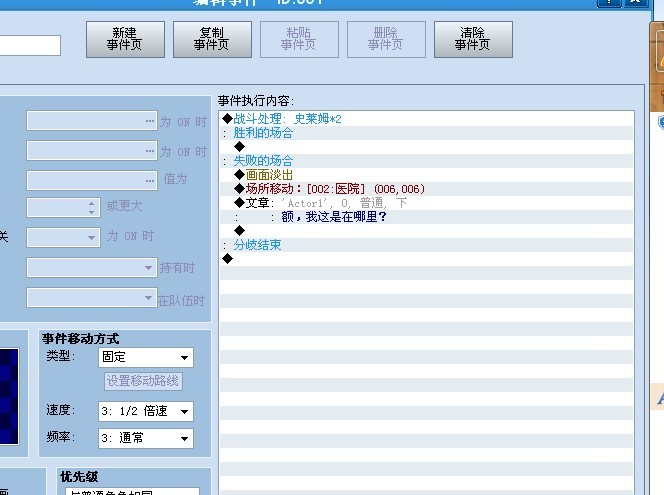Select the 场所移动 医院 command line
Screen dimensions: 664x495
(x=426, y=189)
